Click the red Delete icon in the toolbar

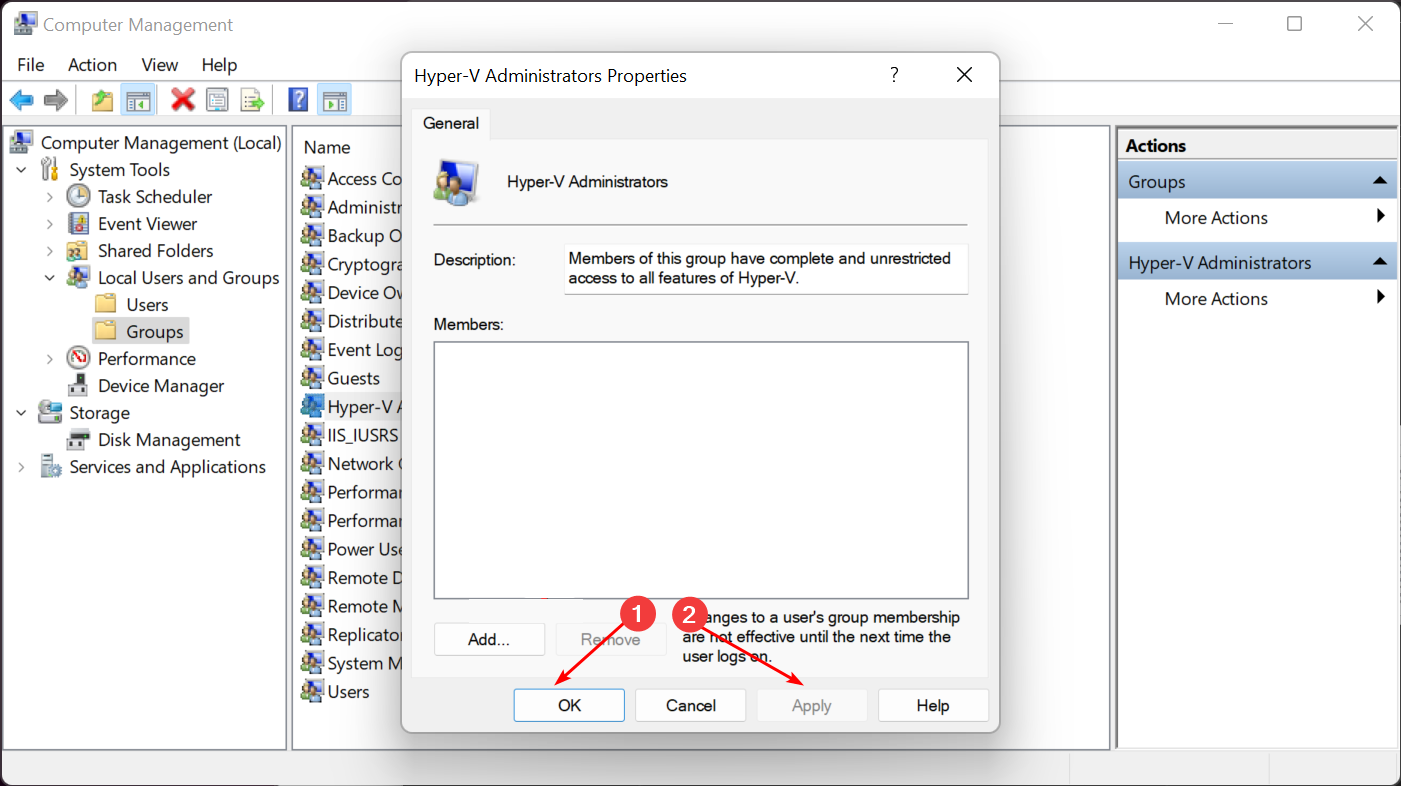(183, 100)
